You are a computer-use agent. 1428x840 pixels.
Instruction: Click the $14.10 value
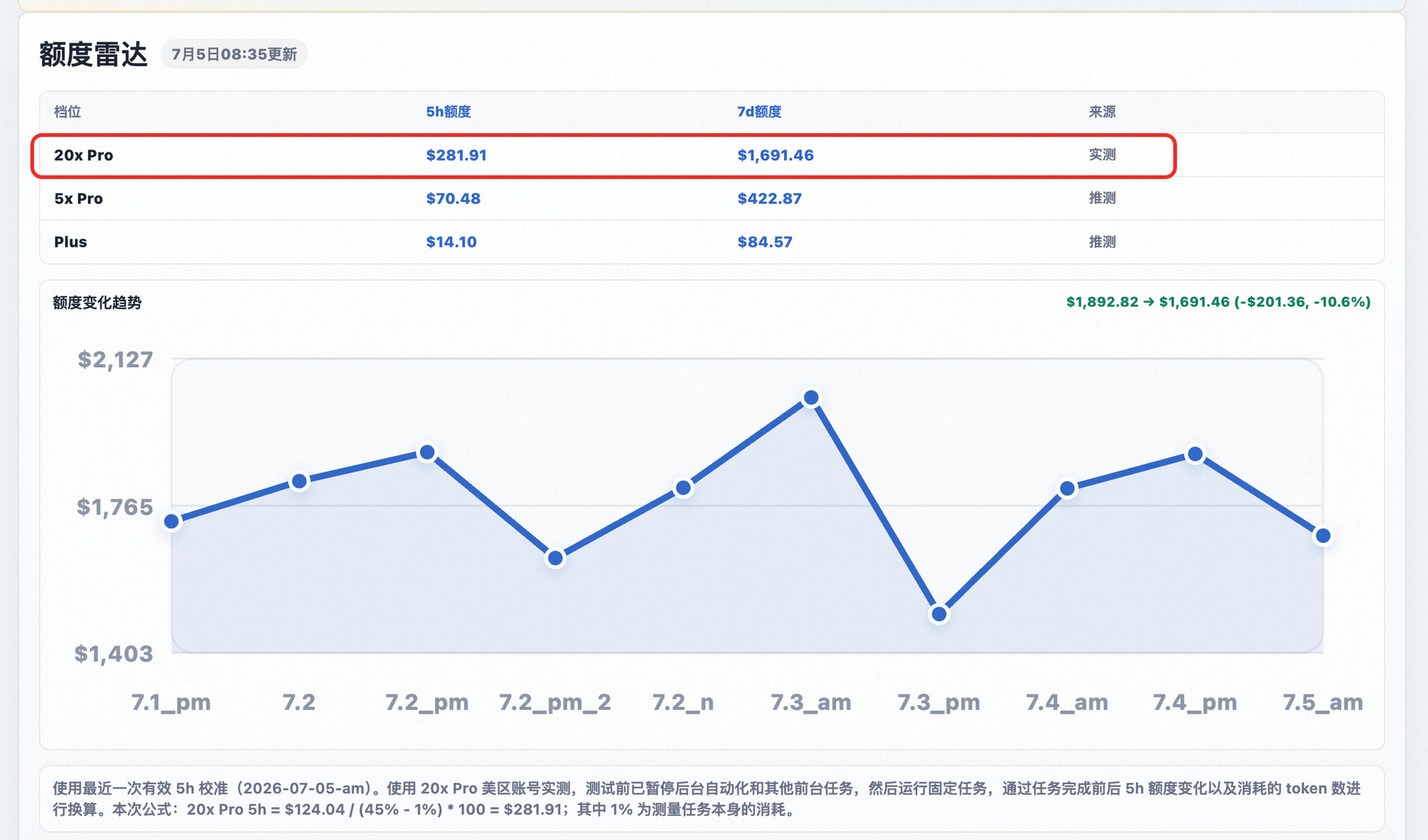pos(451,242)
